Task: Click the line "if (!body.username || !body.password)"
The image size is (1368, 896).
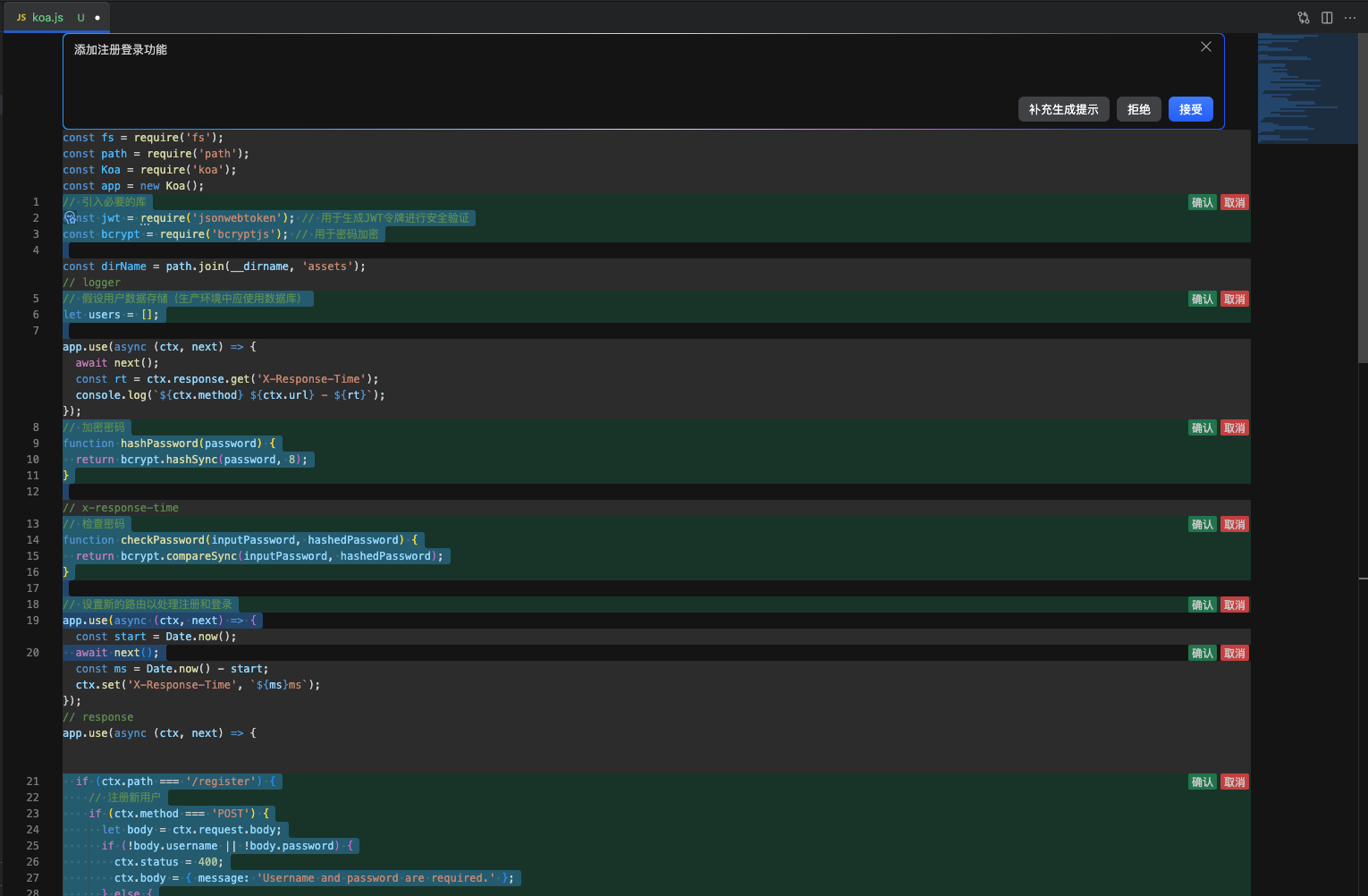Action: pos(228,846)
